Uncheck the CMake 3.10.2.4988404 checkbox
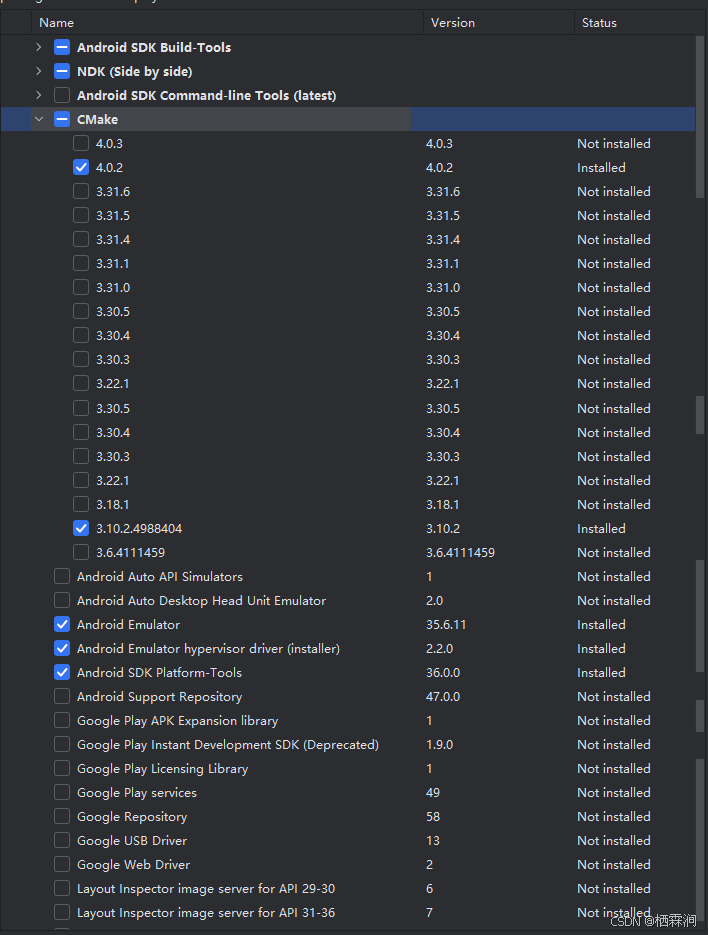 [81, 528]
